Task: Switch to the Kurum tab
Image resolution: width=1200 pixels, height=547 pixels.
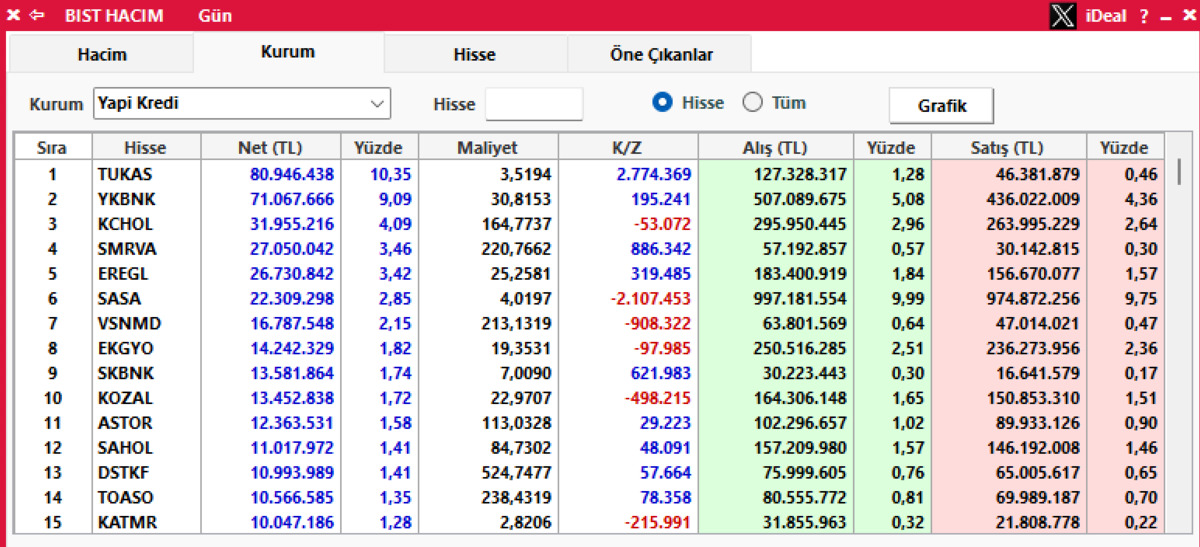Action: click(288, 52)
